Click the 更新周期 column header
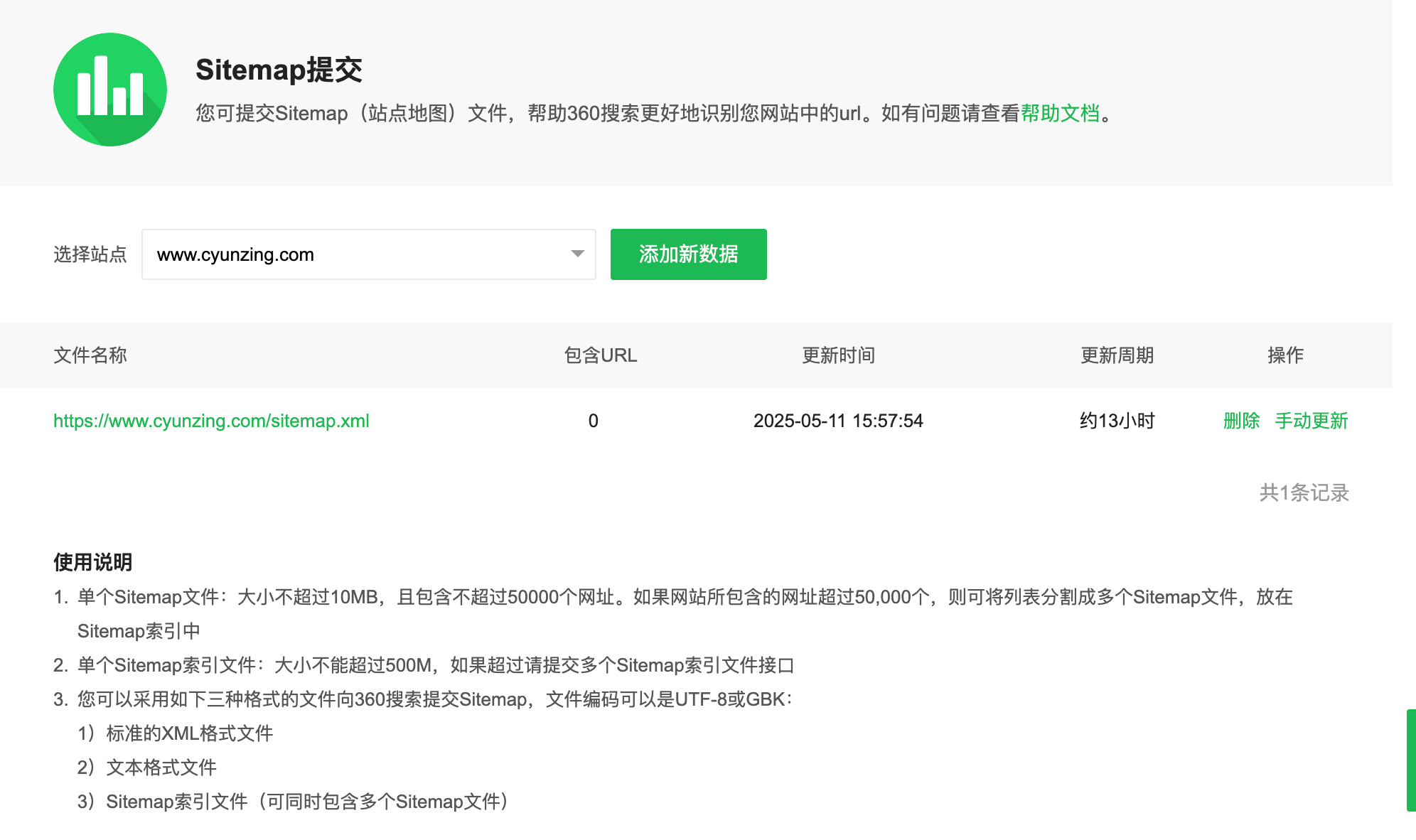The image size is (1416, 840). [1117, 355]
